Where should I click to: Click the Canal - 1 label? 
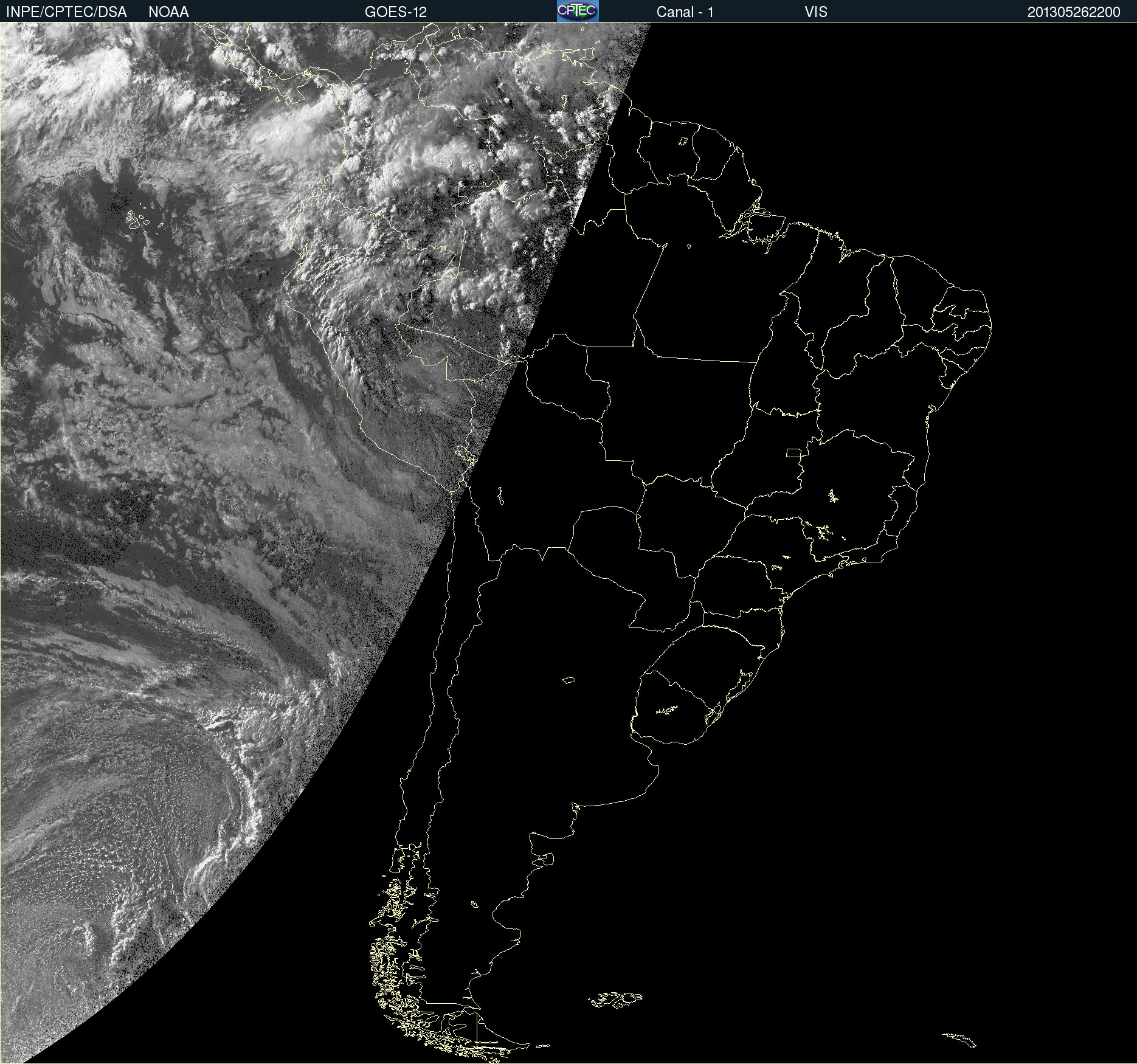685,12
